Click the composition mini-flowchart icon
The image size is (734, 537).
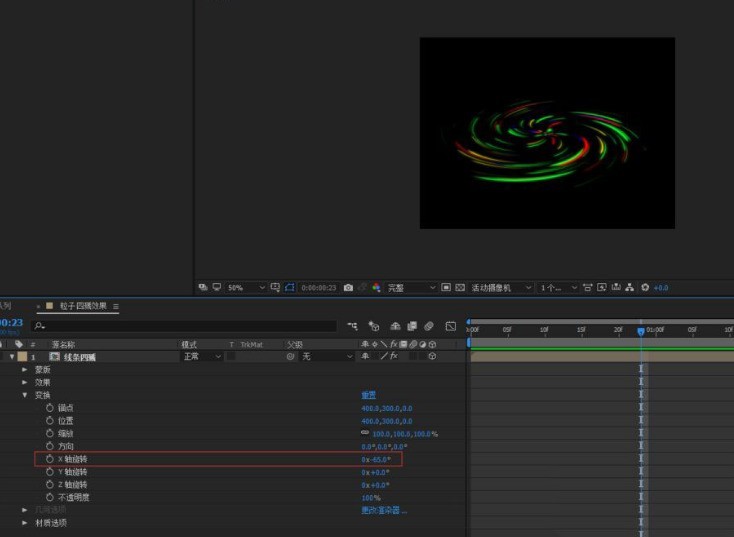click(x=352, y=326)
